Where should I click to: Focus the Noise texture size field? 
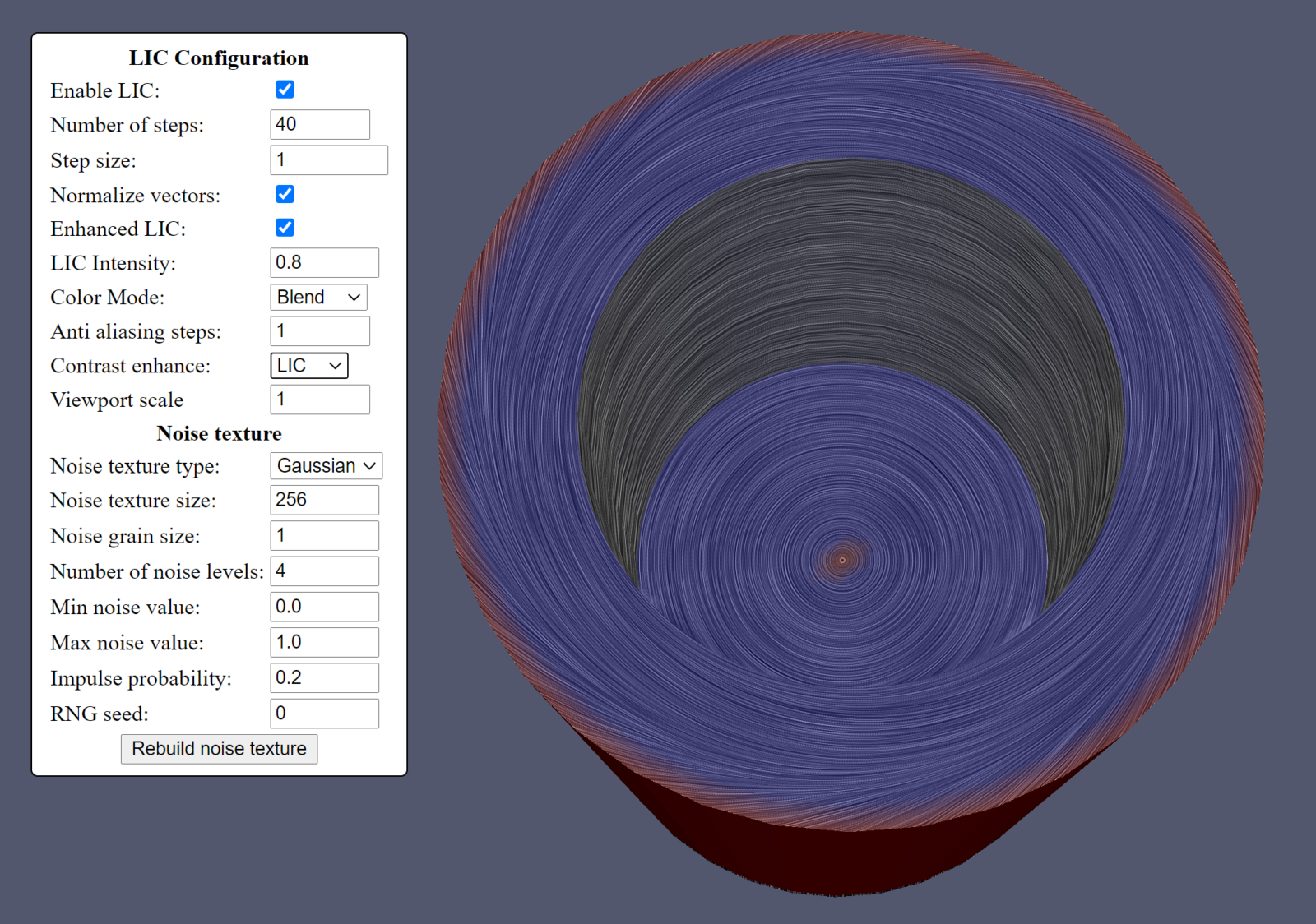[325, 500]
